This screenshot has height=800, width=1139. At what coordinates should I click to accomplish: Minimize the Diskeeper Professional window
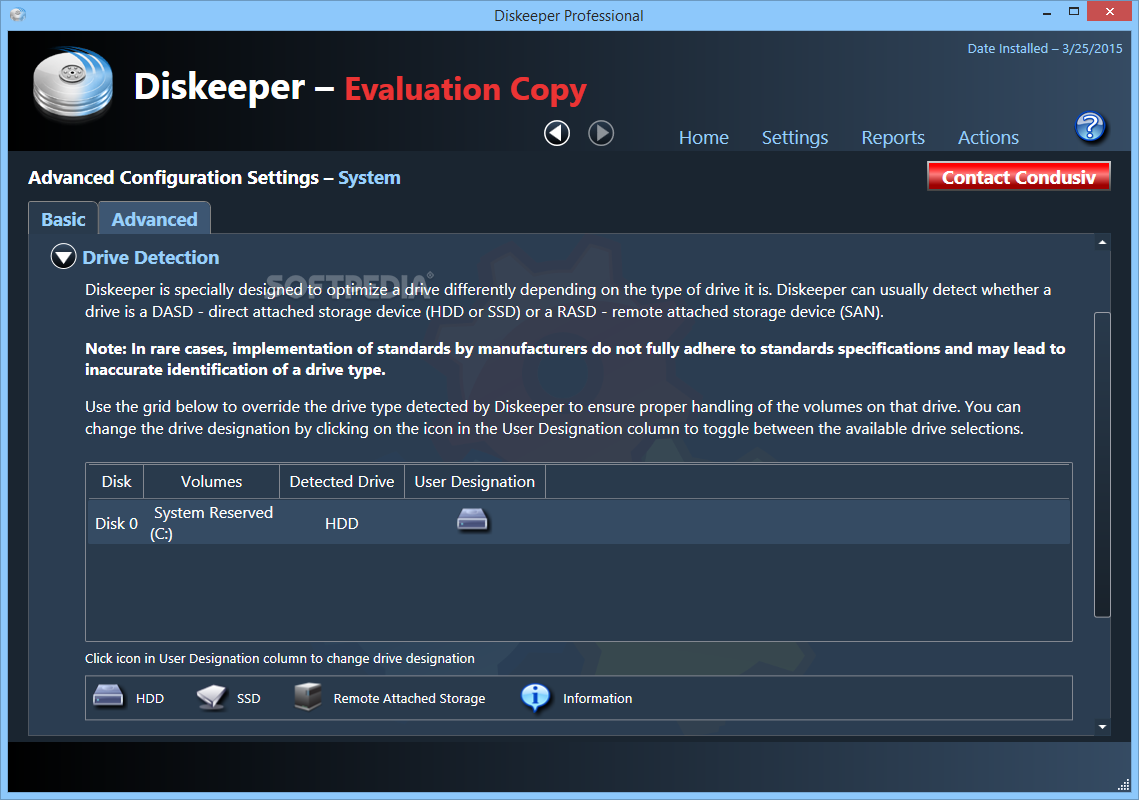coord(1047,13)
